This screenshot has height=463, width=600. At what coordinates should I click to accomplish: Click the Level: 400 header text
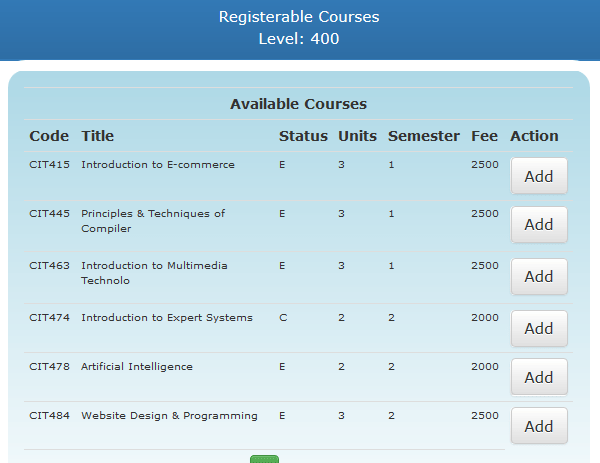[299, 39]
